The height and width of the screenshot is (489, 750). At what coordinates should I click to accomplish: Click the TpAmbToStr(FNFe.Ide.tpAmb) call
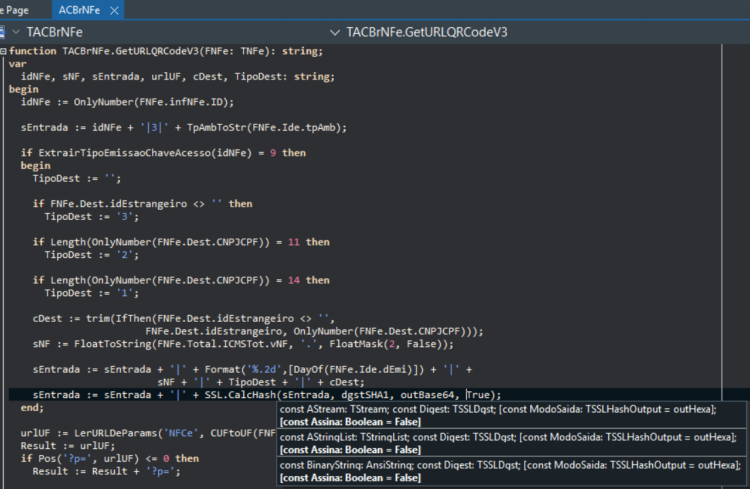264,128
